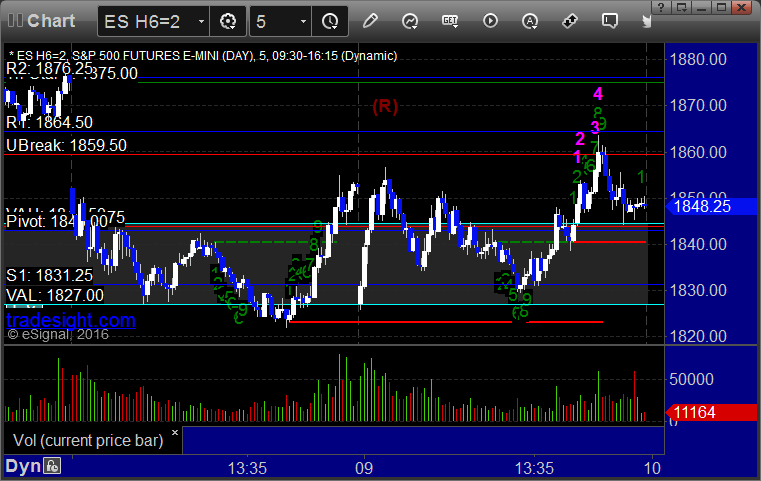Click the GET tools icon
This screenshot has width=761, height=481.
[x=450, y=21]
